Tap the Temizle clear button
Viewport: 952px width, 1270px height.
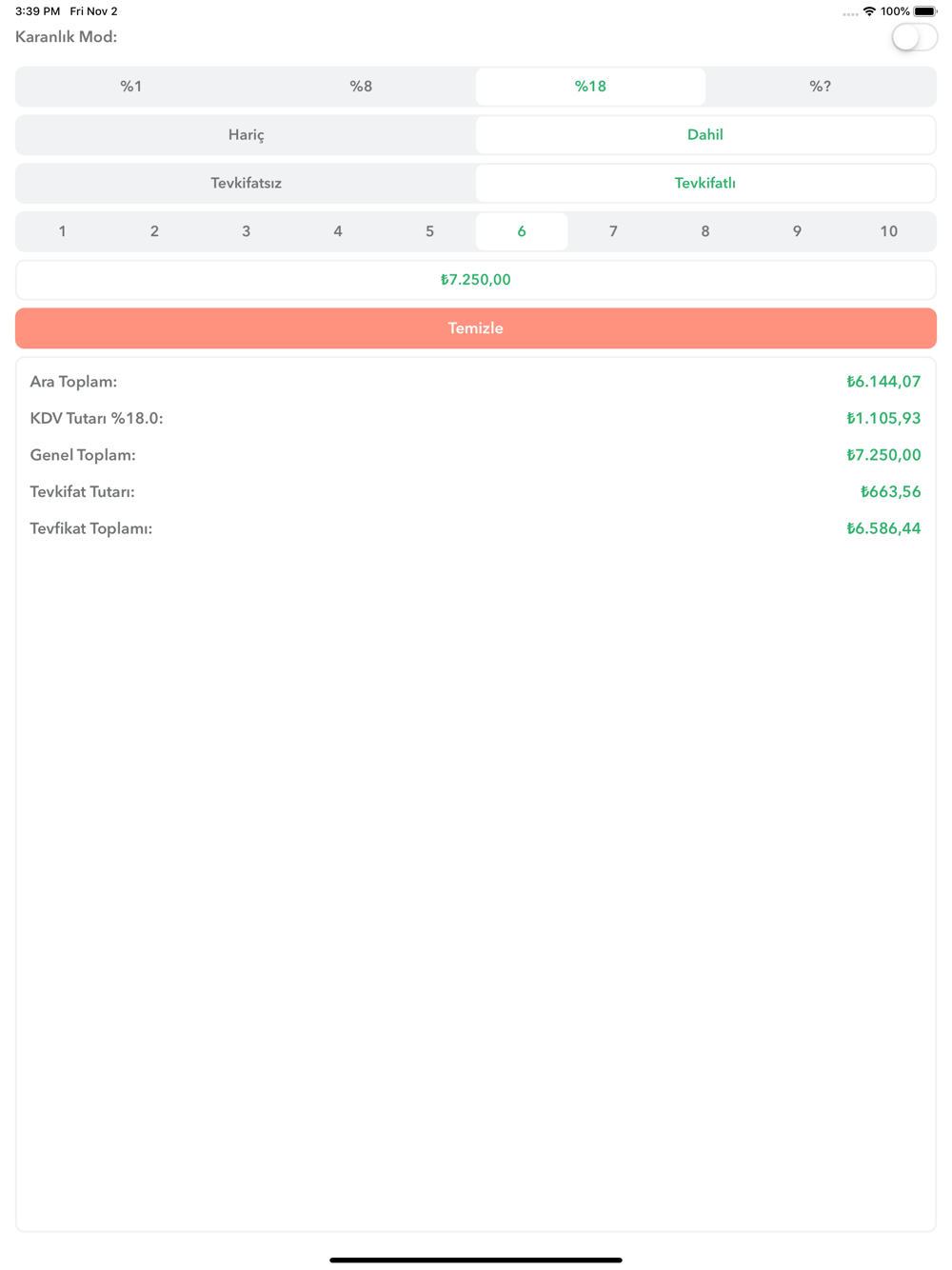476,328
